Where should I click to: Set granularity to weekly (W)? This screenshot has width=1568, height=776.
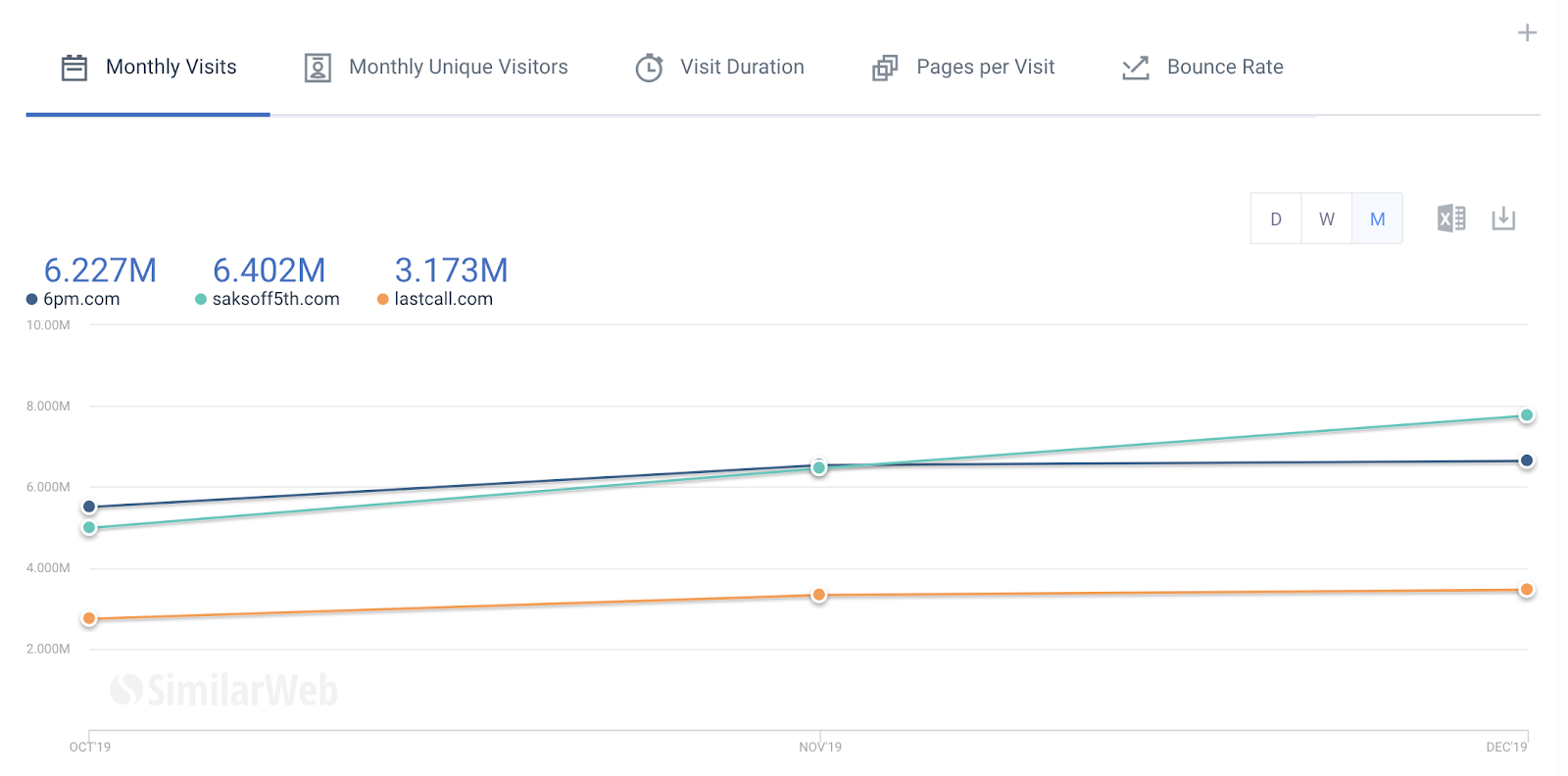point(1327,218)
